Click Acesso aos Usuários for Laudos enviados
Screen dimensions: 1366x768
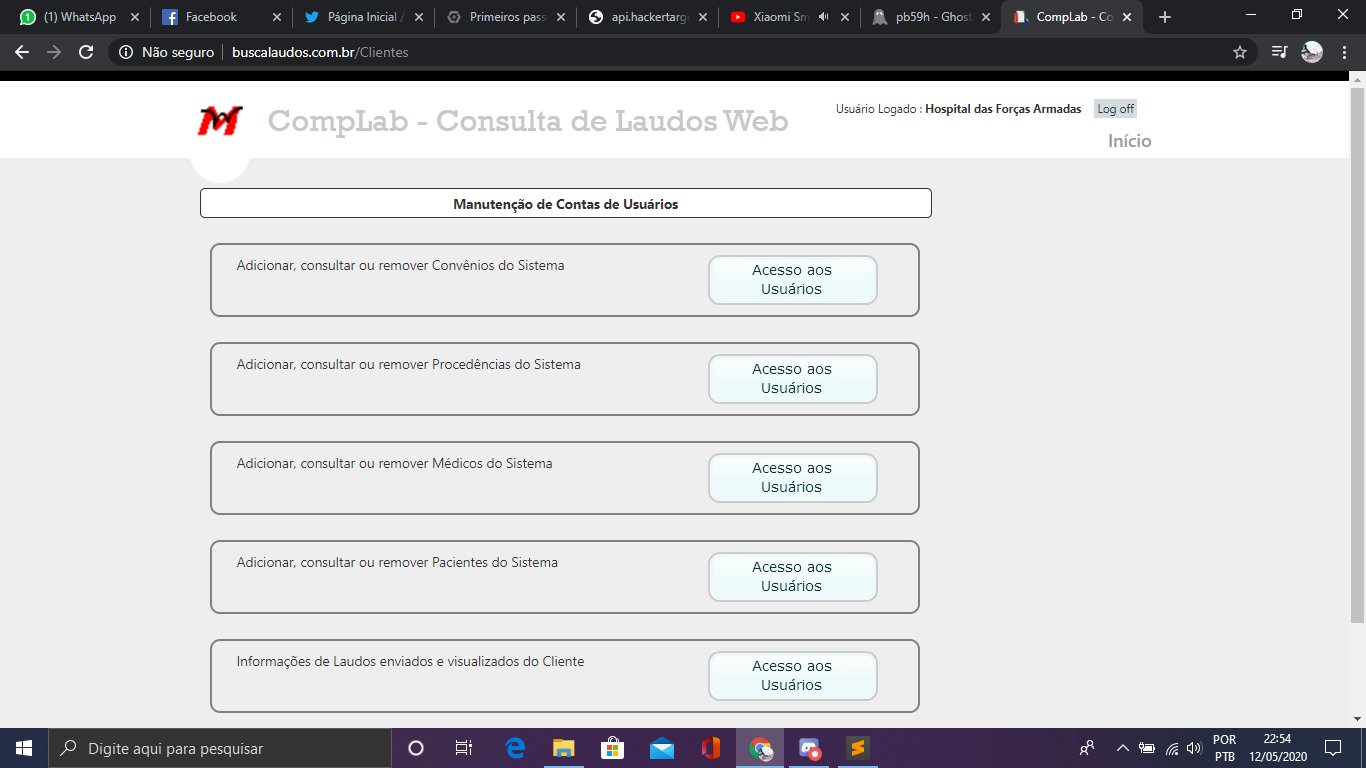point(792,676)
